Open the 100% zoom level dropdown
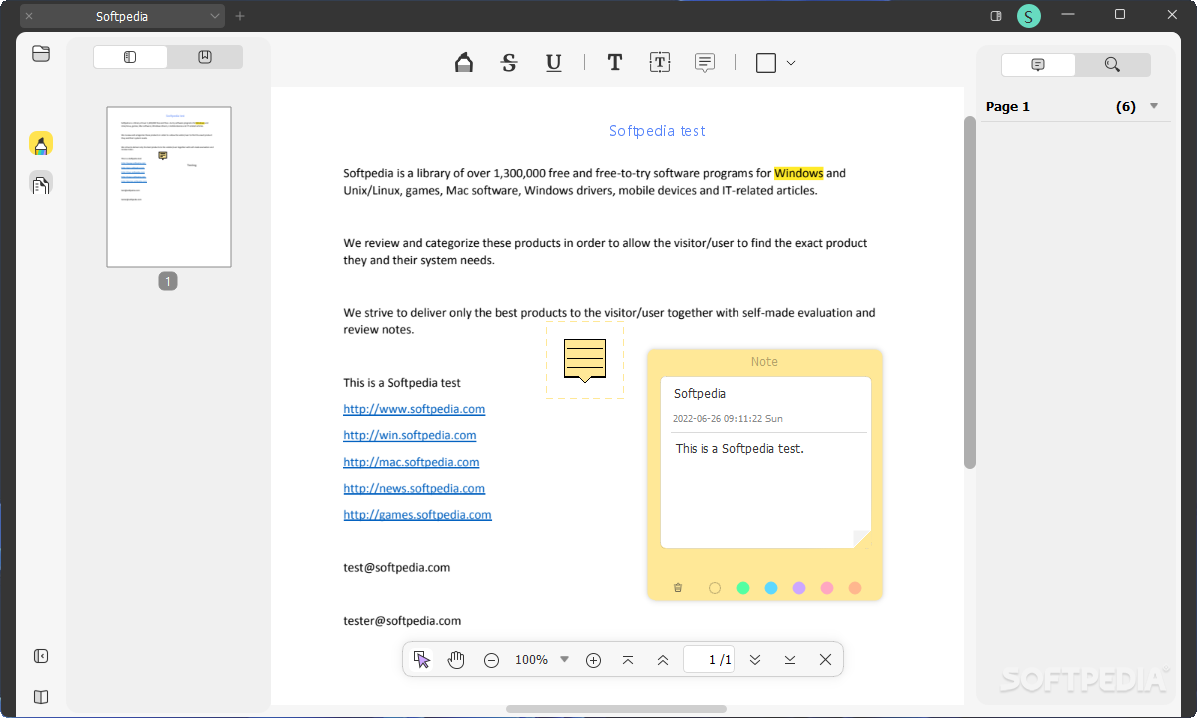 pos(564,659)
